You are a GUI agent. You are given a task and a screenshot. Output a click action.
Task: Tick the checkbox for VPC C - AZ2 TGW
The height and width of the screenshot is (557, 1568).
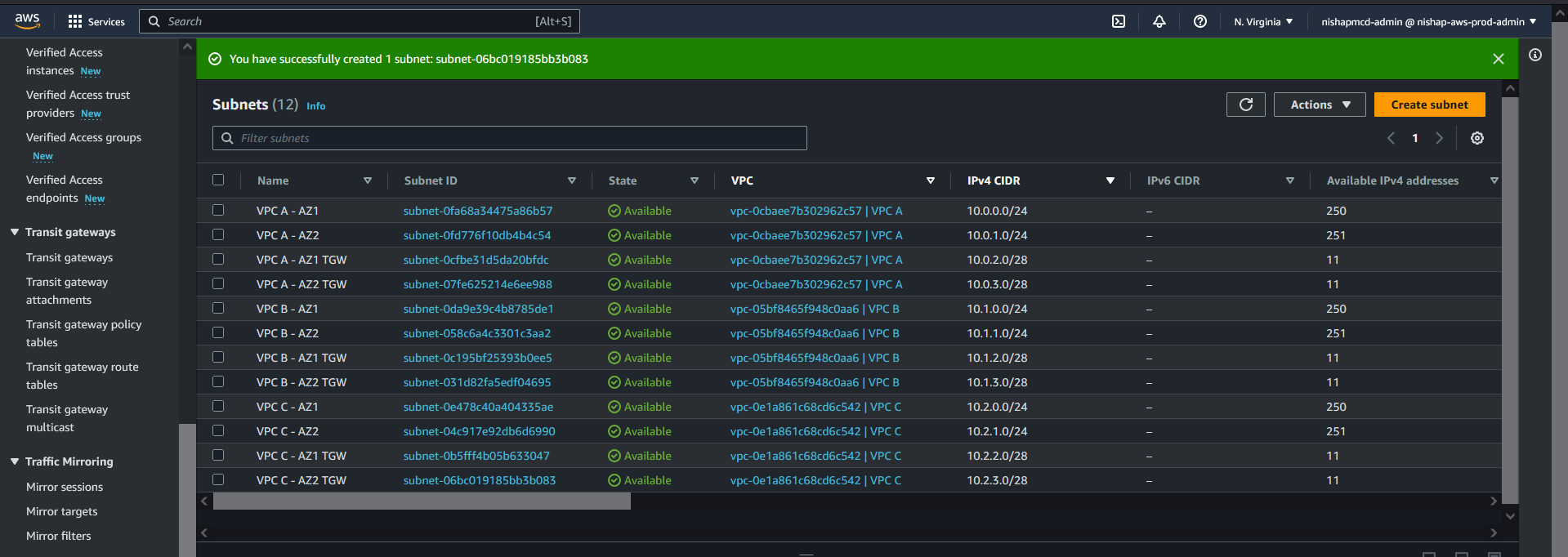click(218, 479)
